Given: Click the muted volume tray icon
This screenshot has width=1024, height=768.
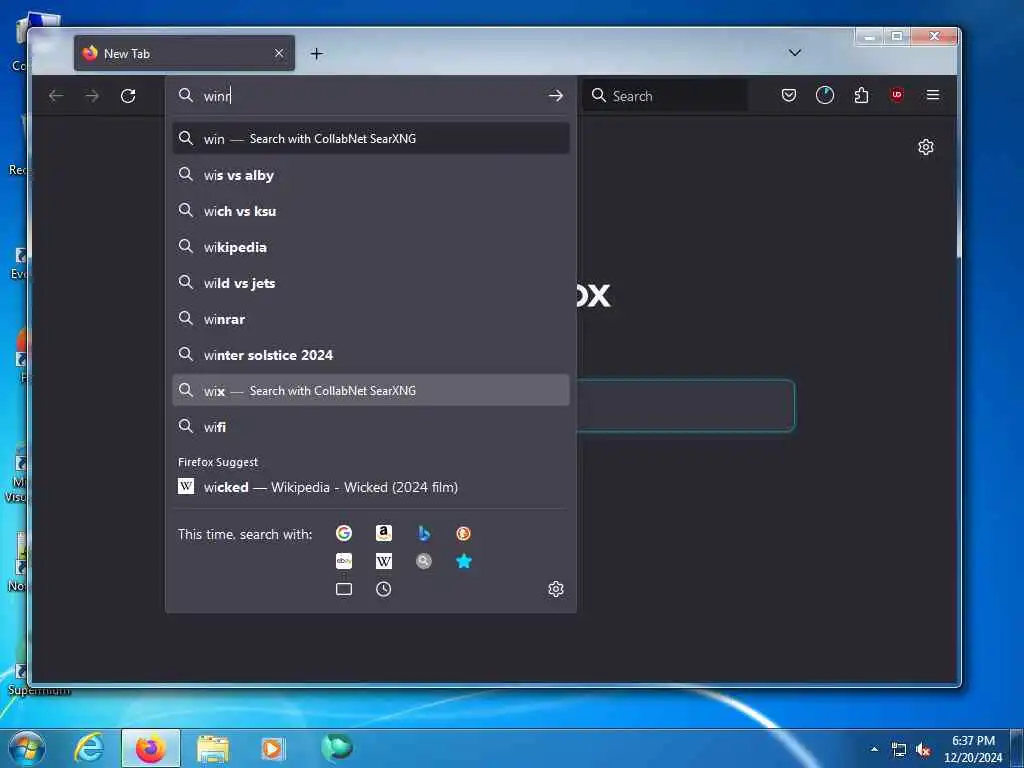Looking at the screenshot, I should coord(923,750).
